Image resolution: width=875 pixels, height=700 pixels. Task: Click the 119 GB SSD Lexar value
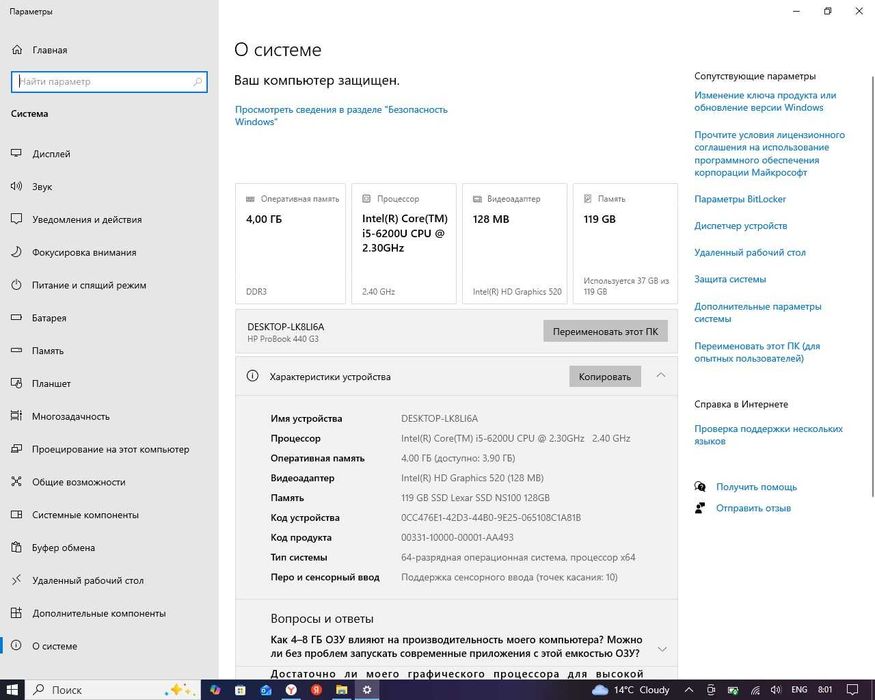tap(475, 498)
